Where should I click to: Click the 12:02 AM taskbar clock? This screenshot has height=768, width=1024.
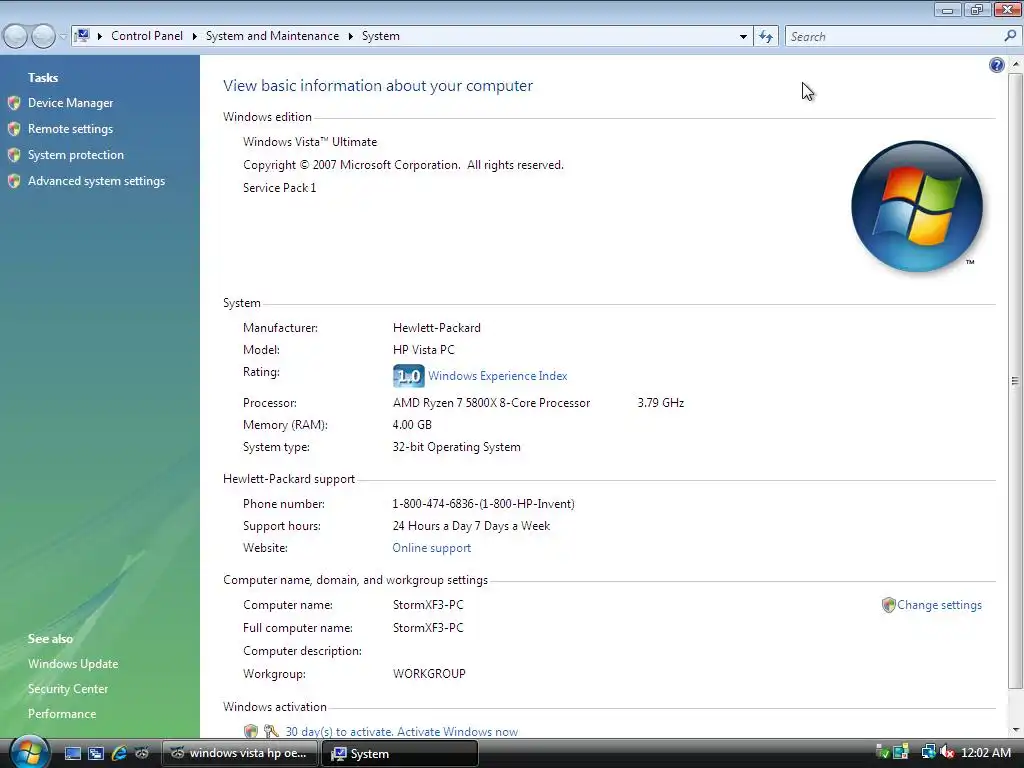click(x=986, y=753)
